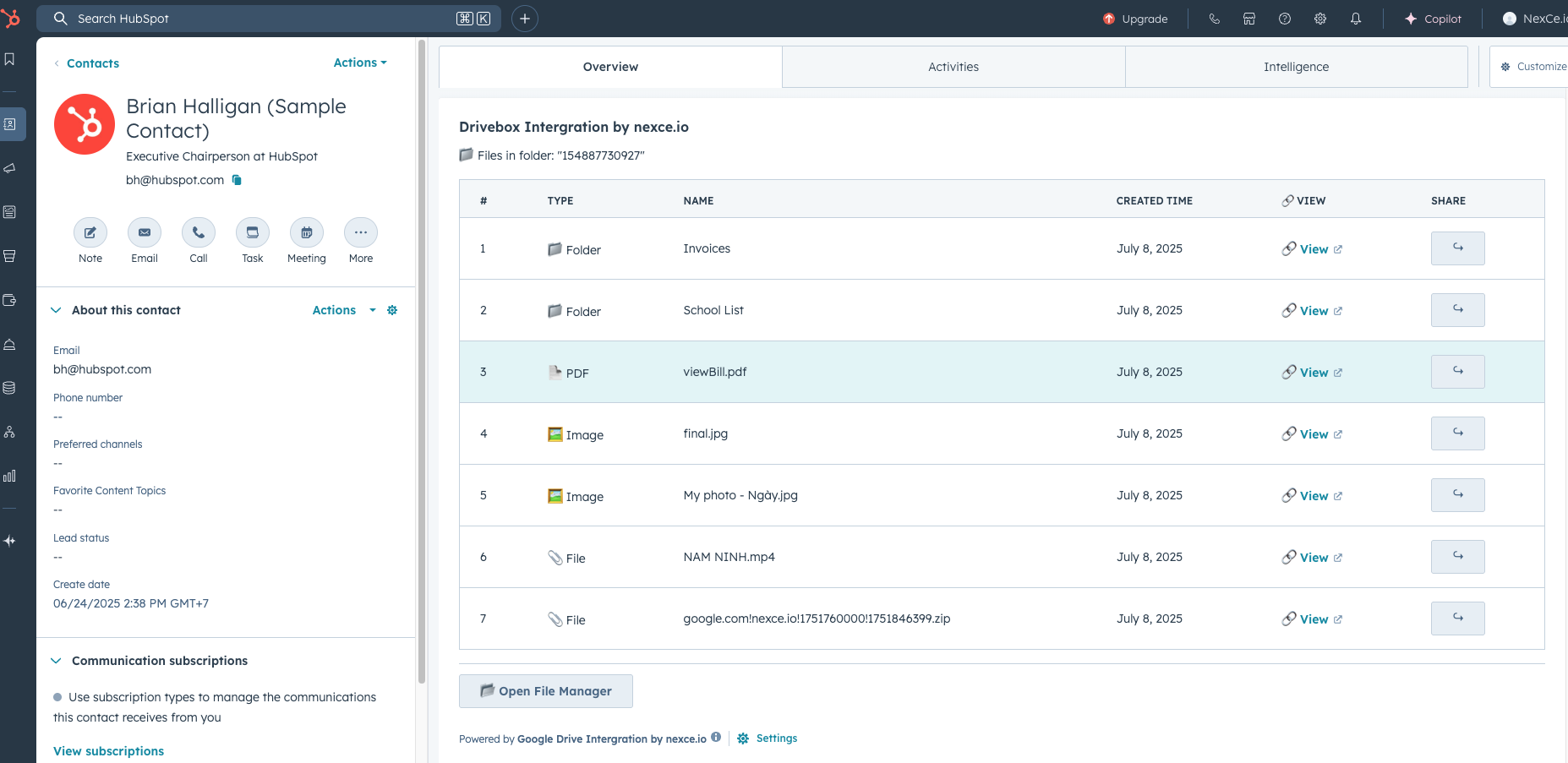
Task: Open the CRM contacts sidebar icon
Action: click(10, 124)
